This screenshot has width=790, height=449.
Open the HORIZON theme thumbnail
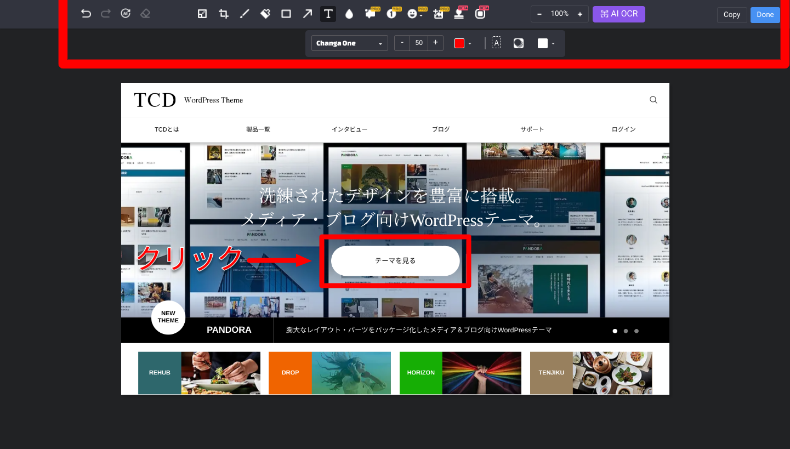coord(460,373)
